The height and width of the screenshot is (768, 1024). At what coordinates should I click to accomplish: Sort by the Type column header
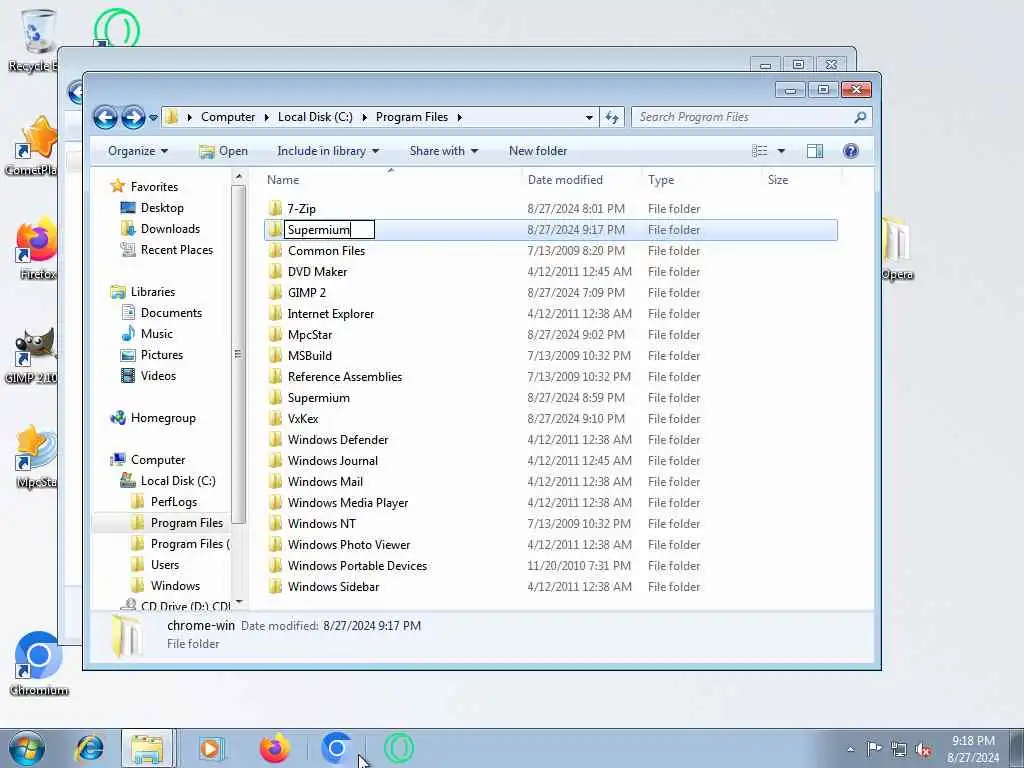point(661,180)
